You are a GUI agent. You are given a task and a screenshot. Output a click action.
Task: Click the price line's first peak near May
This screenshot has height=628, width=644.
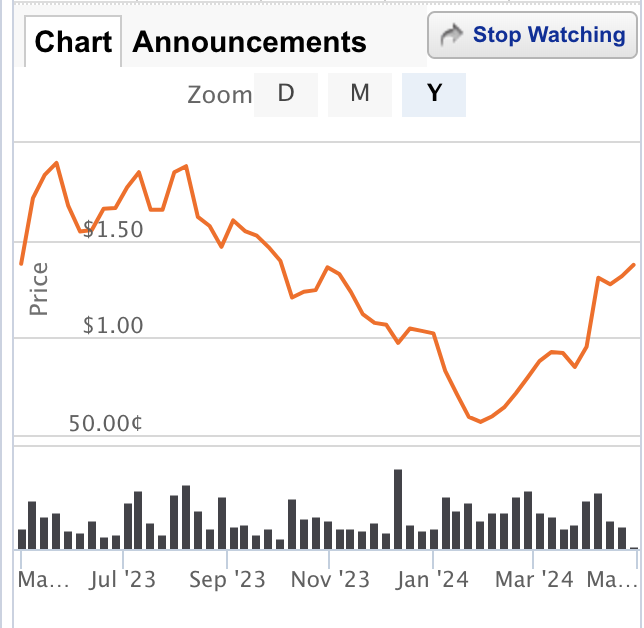pos(57,163)
